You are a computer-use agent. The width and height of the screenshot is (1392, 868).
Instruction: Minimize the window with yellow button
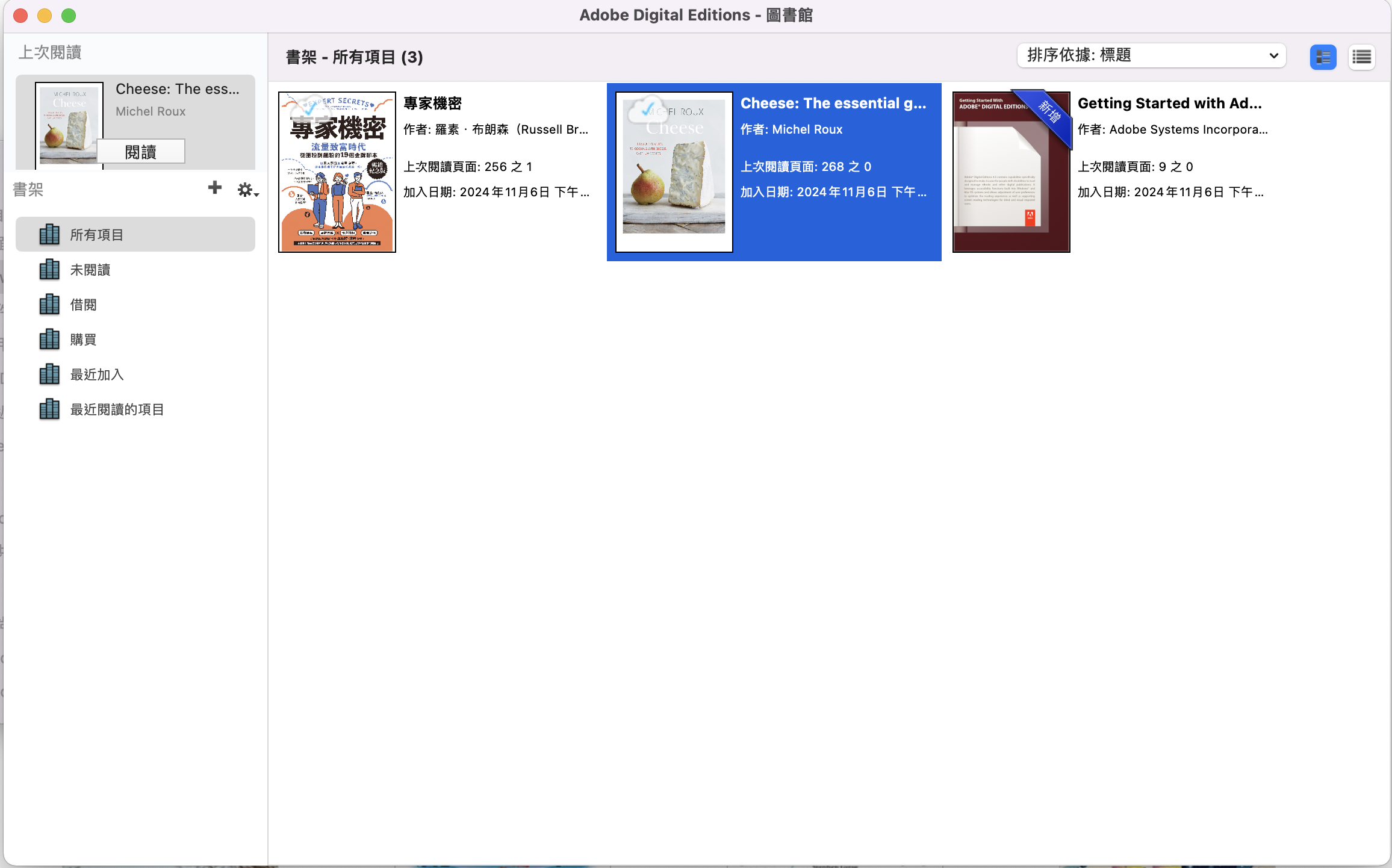coord(45,16)
